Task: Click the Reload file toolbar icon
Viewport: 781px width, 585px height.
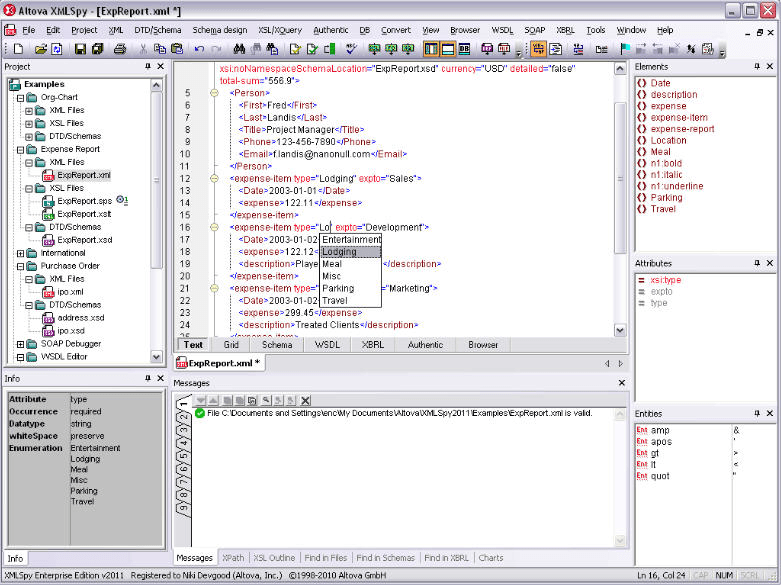Action: coord(57,49)
